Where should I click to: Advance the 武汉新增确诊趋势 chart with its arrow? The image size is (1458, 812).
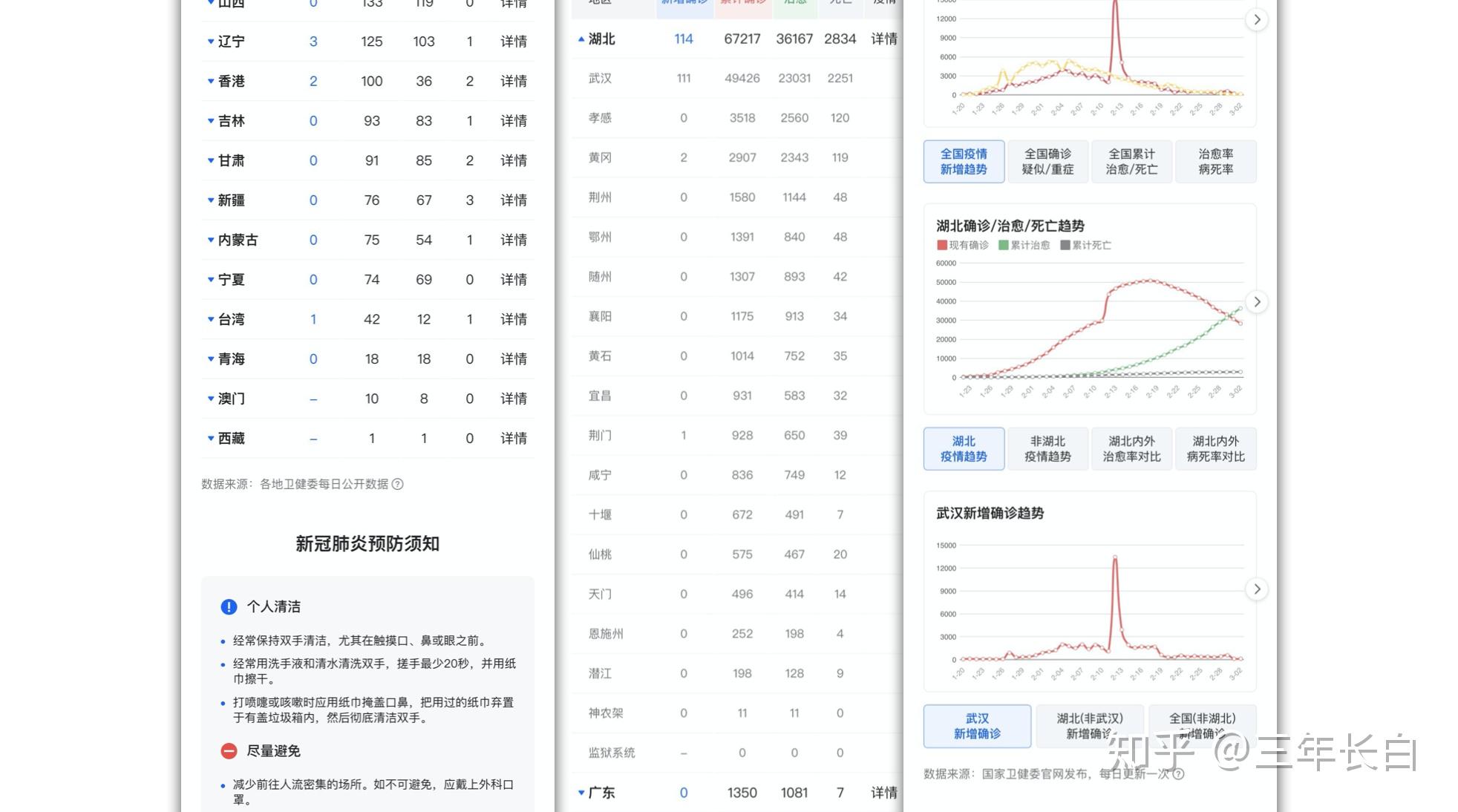coord(1257,589)
